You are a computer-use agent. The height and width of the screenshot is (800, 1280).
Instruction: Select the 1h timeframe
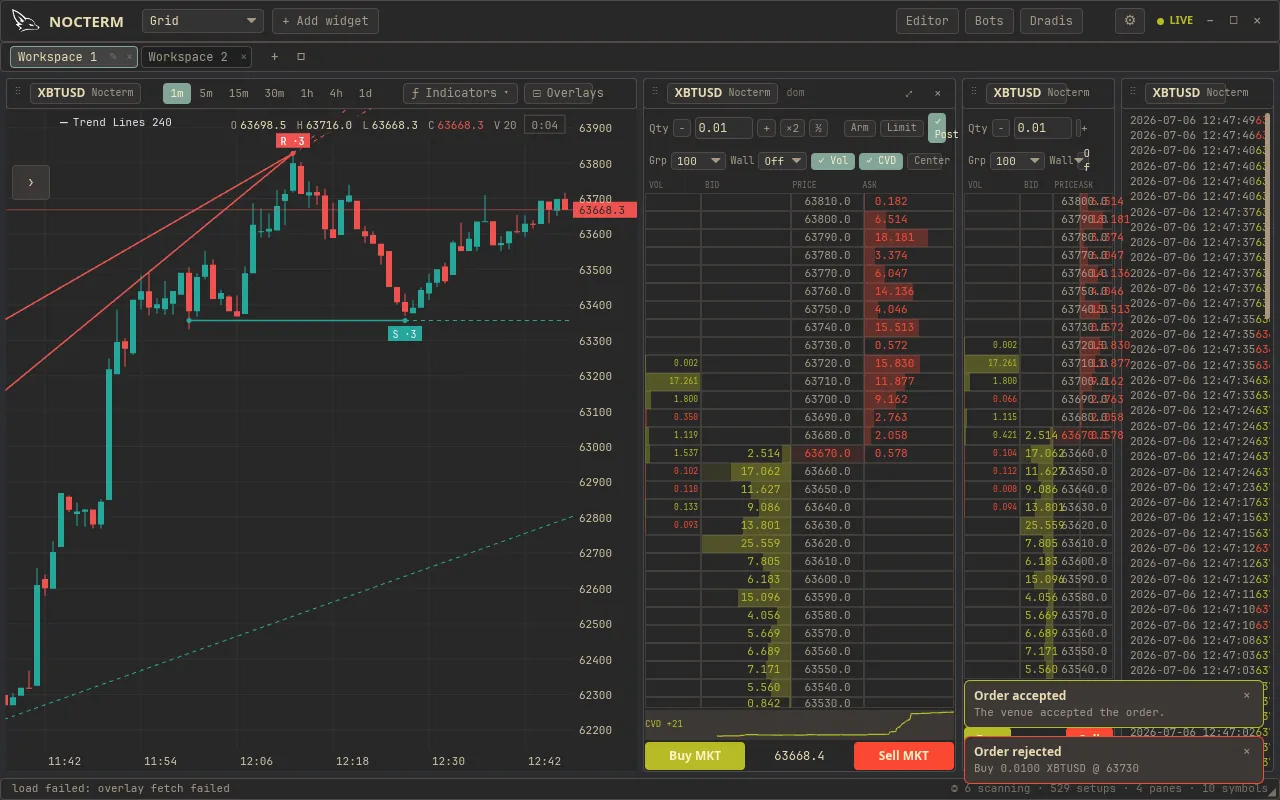pyautogui.click(x=307, y=93)
